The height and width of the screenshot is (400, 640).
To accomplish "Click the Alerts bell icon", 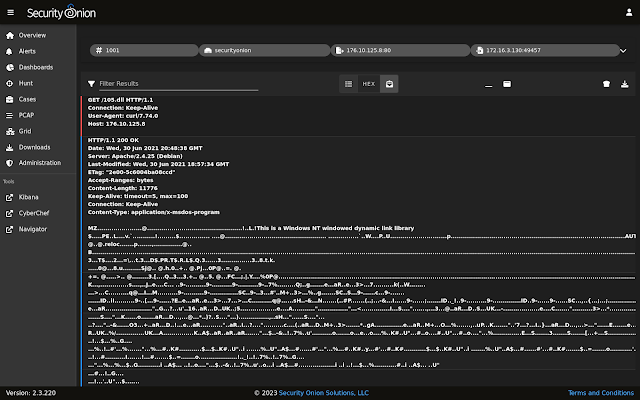I will [x=9, y=51].
